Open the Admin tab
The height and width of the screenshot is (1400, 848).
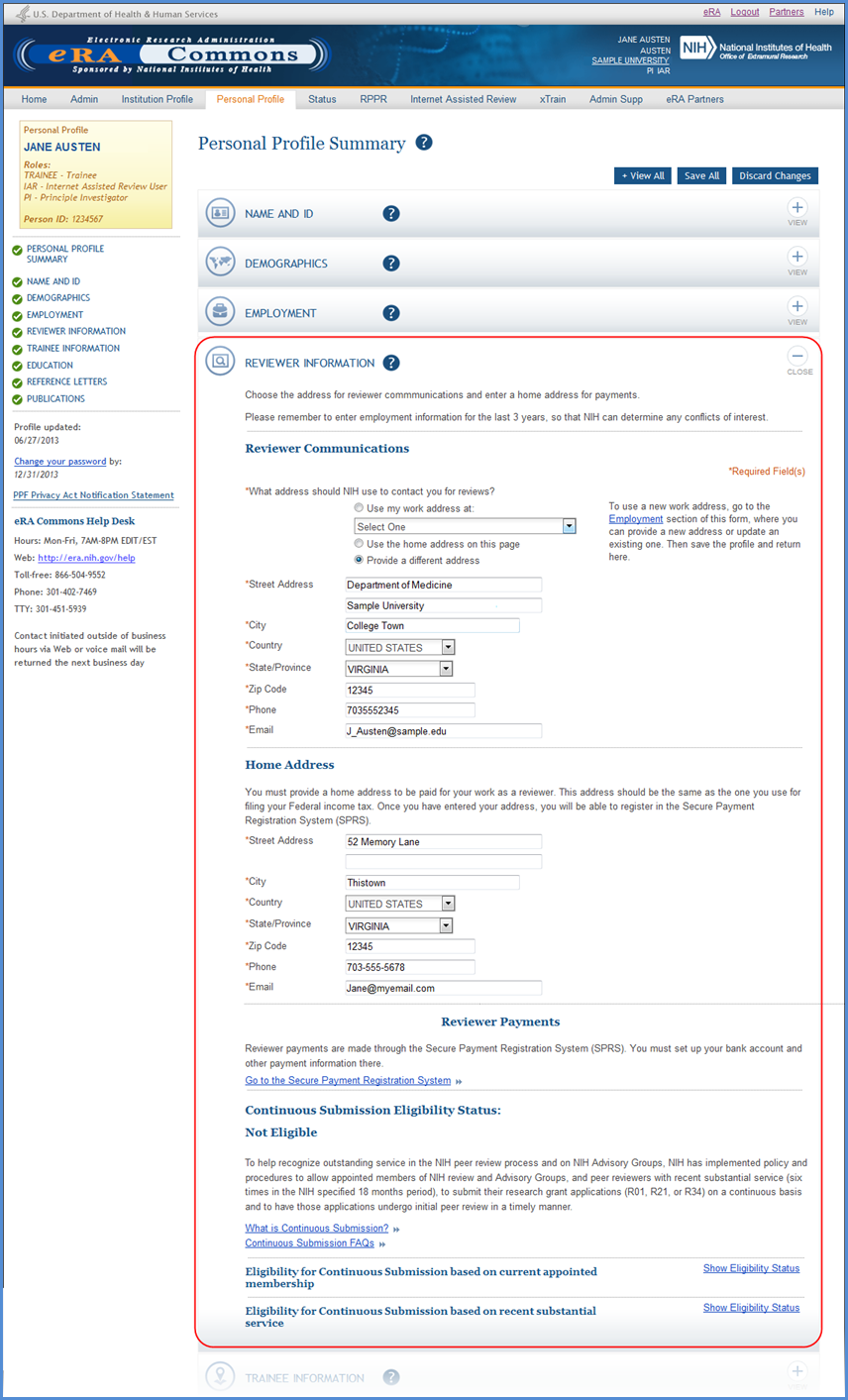84,99
